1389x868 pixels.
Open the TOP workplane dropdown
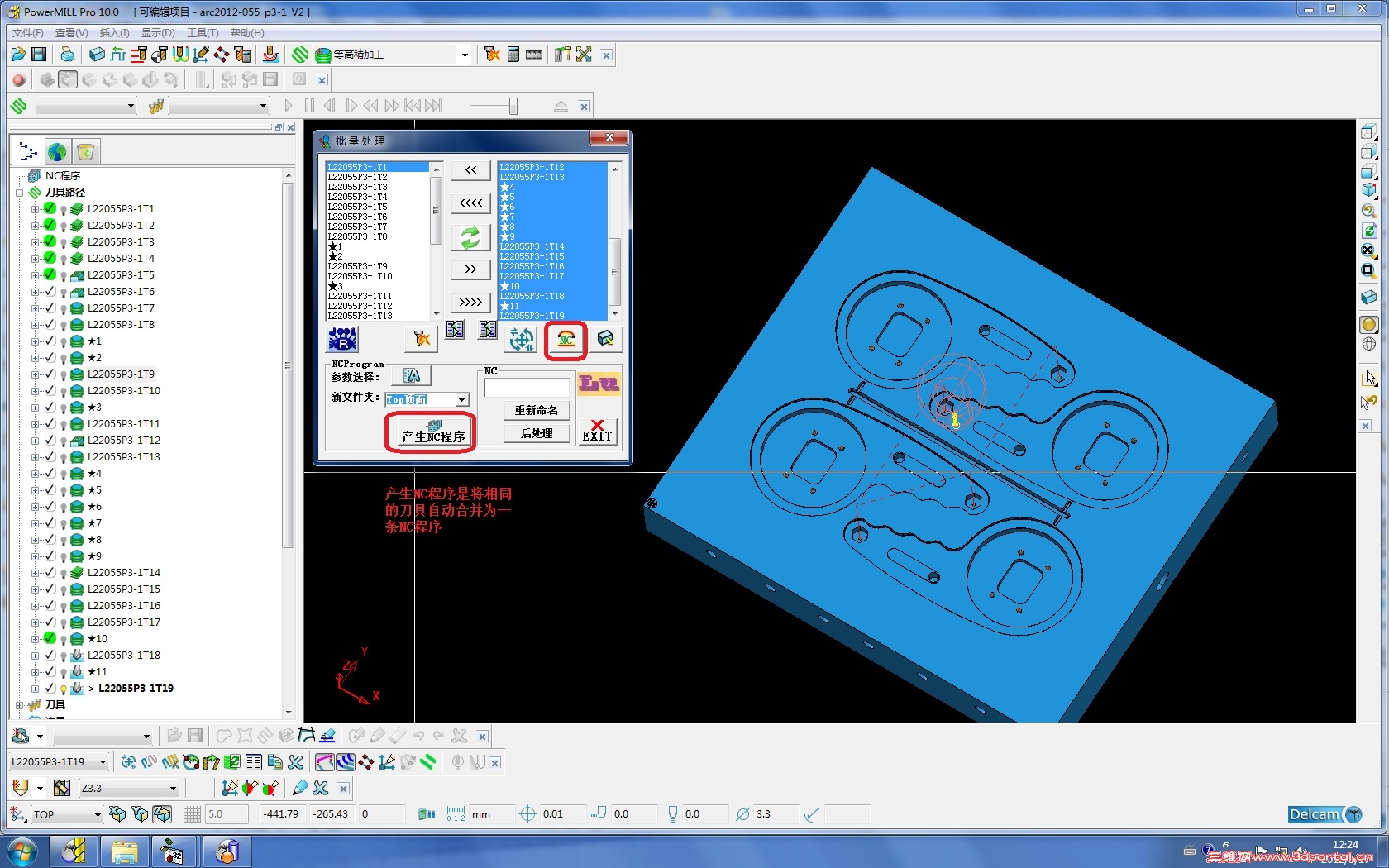(98, 814)
